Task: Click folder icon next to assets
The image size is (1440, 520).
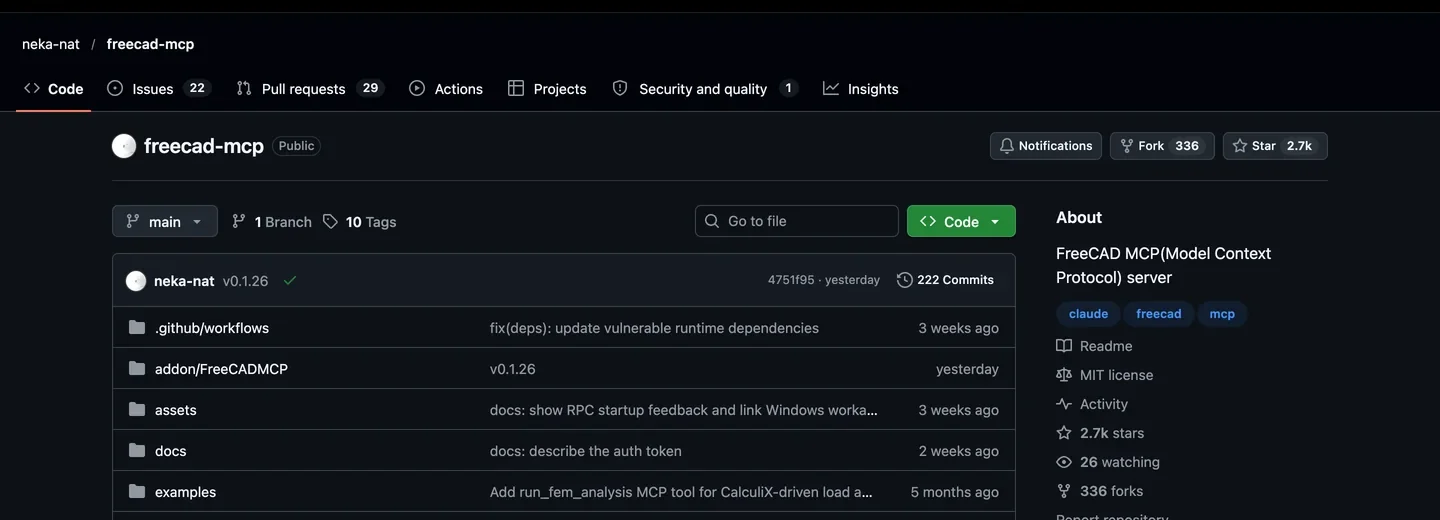Action: 137,410
